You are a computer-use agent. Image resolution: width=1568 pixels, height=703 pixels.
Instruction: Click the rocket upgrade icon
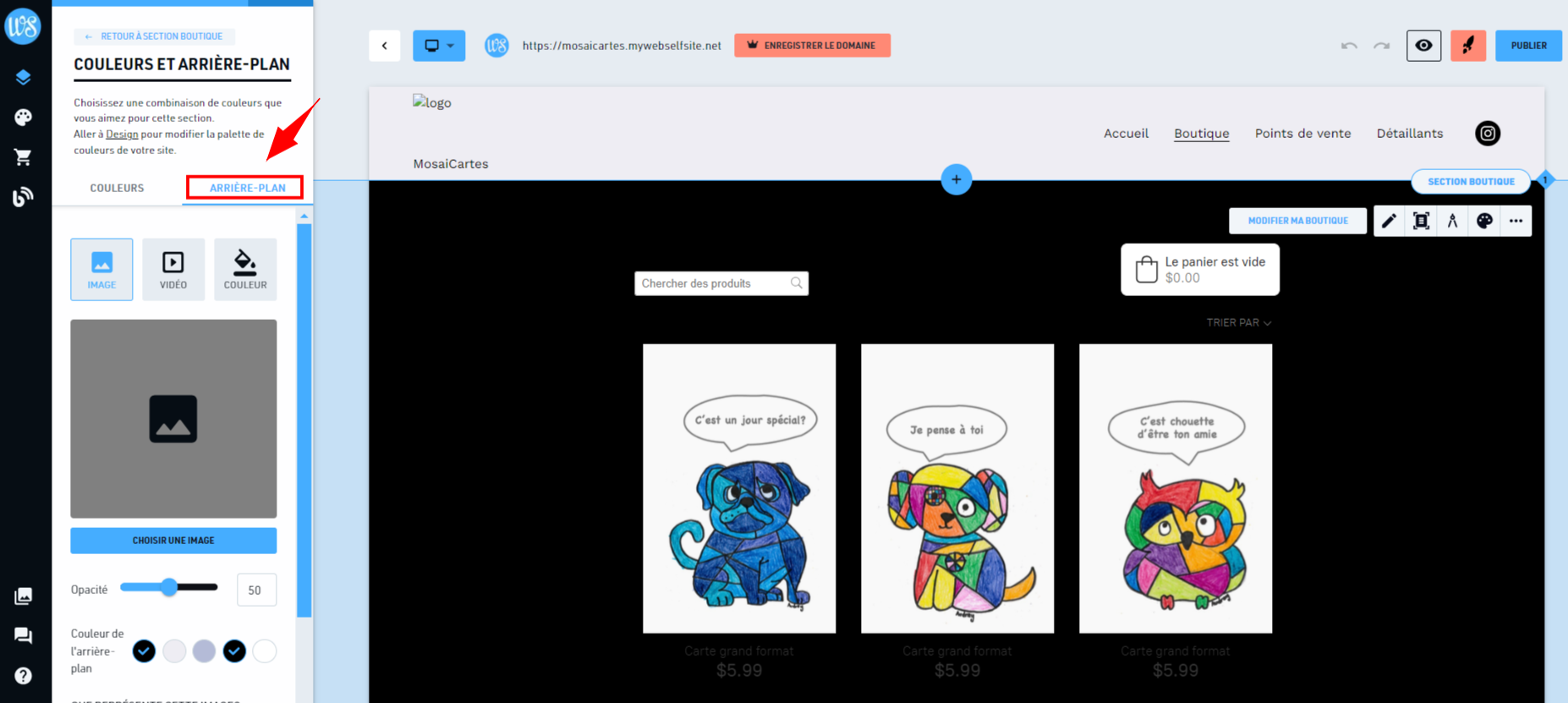coord(1468,46)
